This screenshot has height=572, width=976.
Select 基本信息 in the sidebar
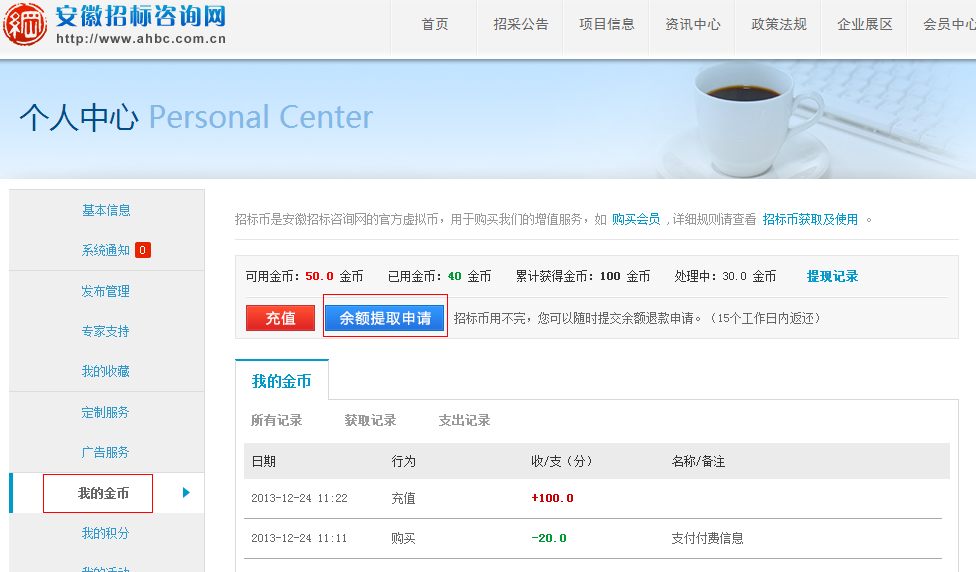(x=106, y=210)
